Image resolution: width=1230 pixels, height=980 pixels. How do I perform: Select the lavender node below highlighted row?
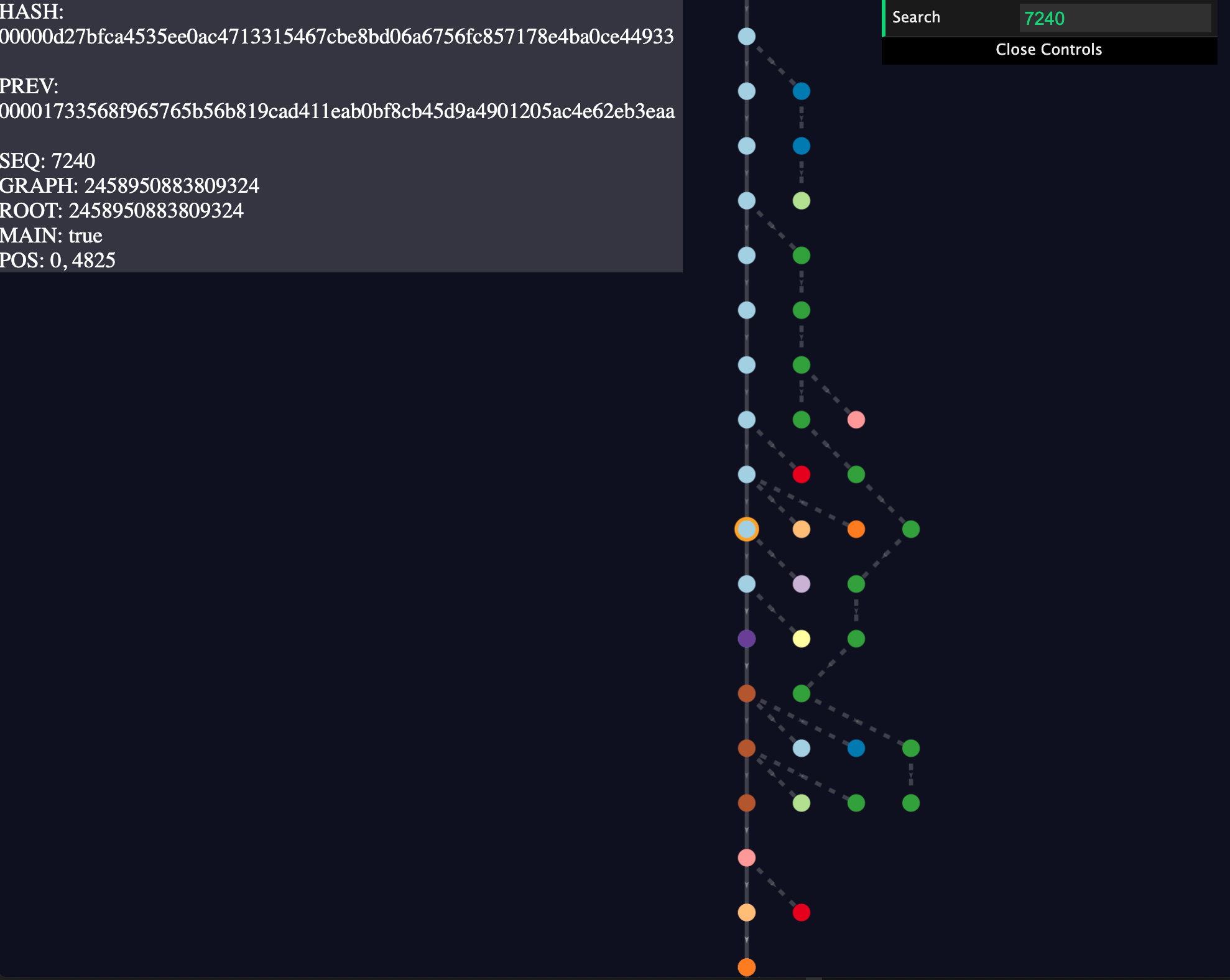coord(801,584)
